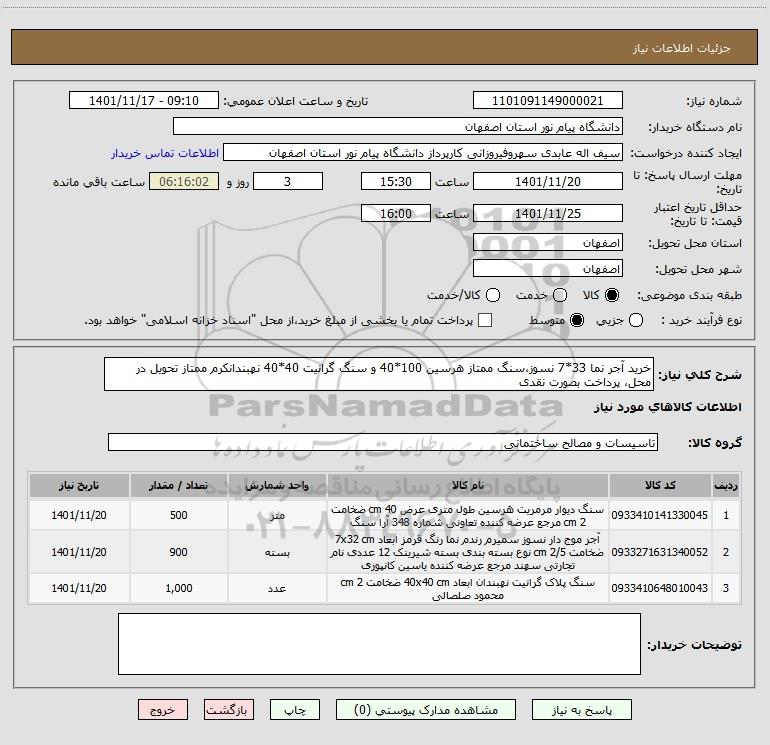Viewport: 770px width, 745px height.
Task: Open اطلاعات تماس خریدار link
Action: tap(165, 153)
